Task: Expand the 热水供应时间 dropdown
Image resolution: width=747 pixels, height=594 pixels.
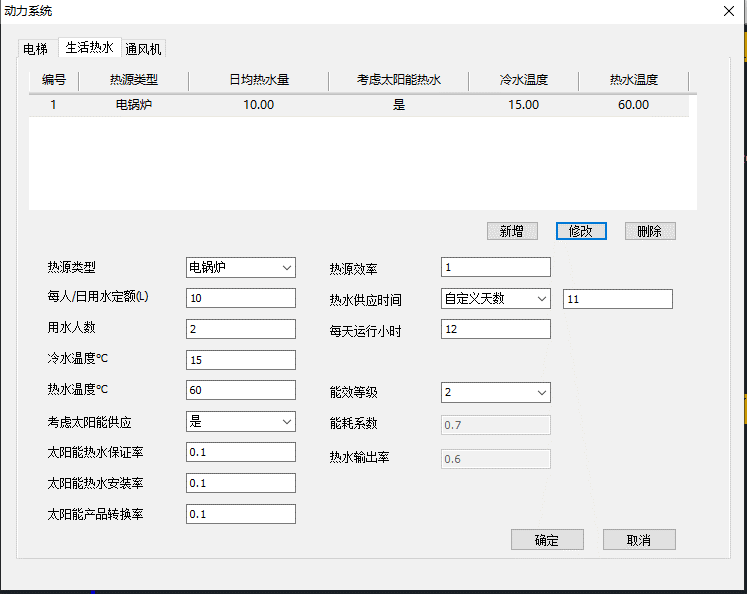Action: pos(495,299)
